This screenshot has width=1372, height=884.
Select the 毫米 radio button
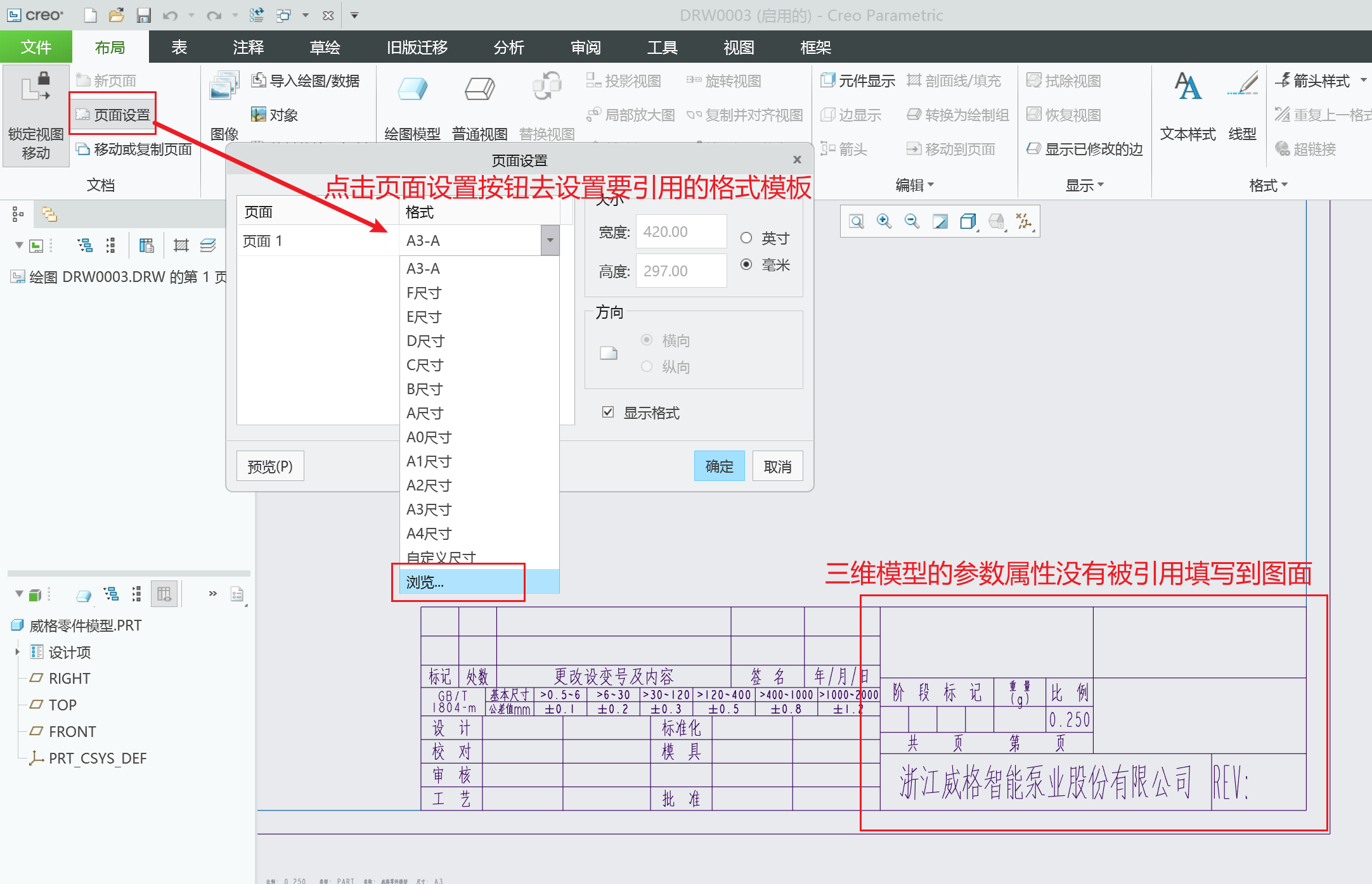pos(747,265)
